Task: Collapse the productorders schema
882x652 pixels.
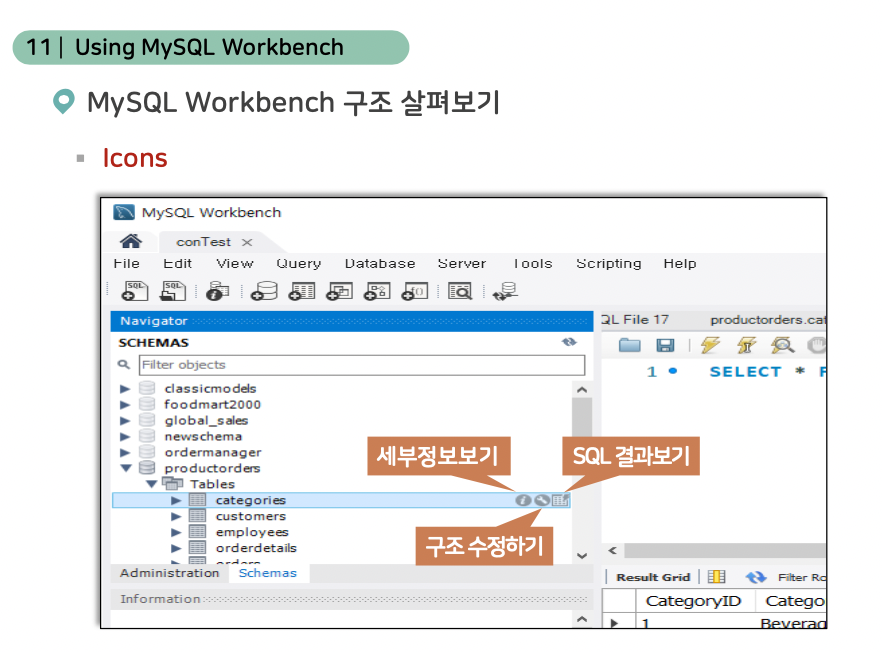Action: 126,468
